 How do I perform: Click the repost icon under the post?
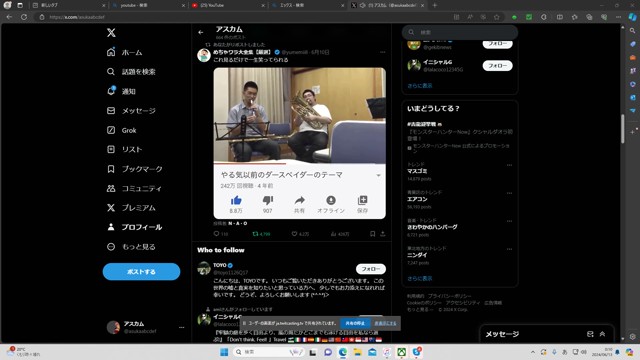pyautogui.click(x=255, y=234)
